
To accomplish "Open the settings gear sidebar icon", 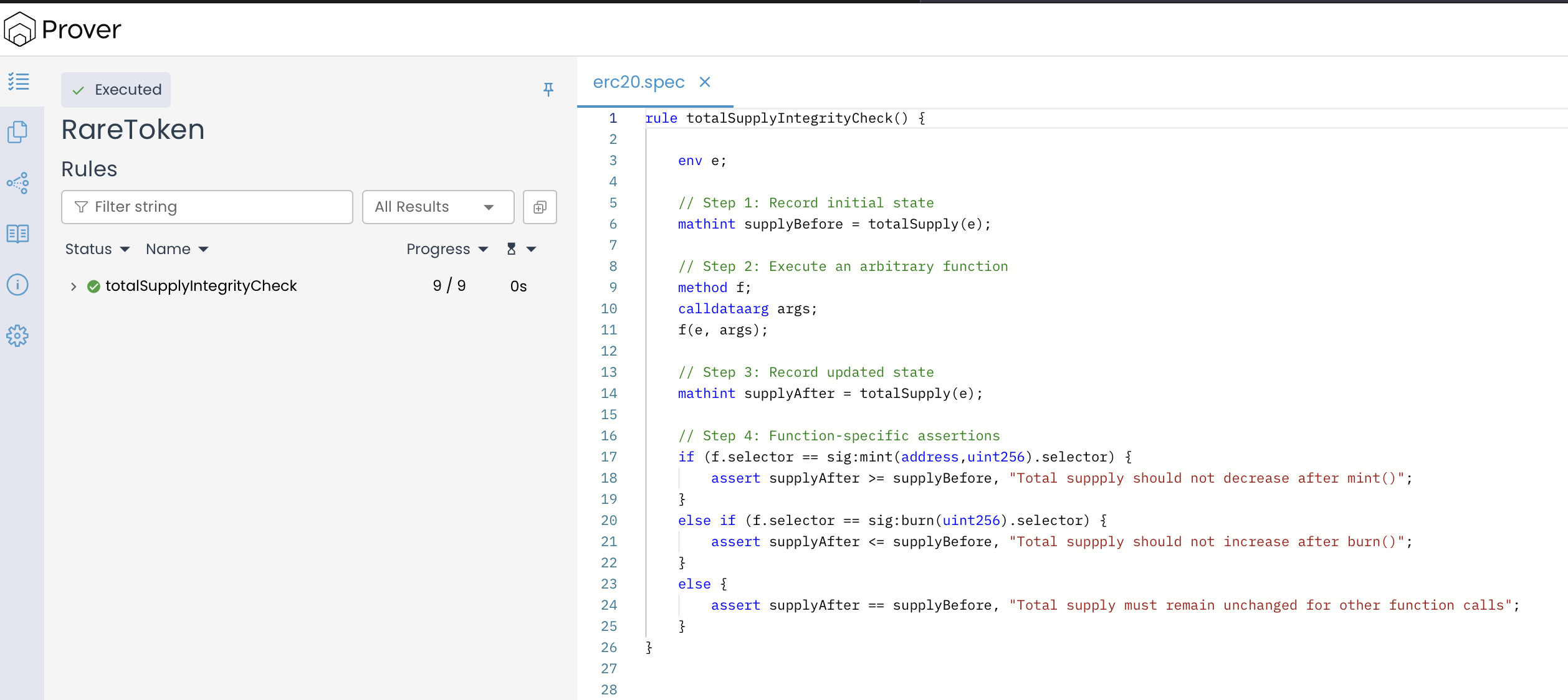I will (x=17, y=336).
